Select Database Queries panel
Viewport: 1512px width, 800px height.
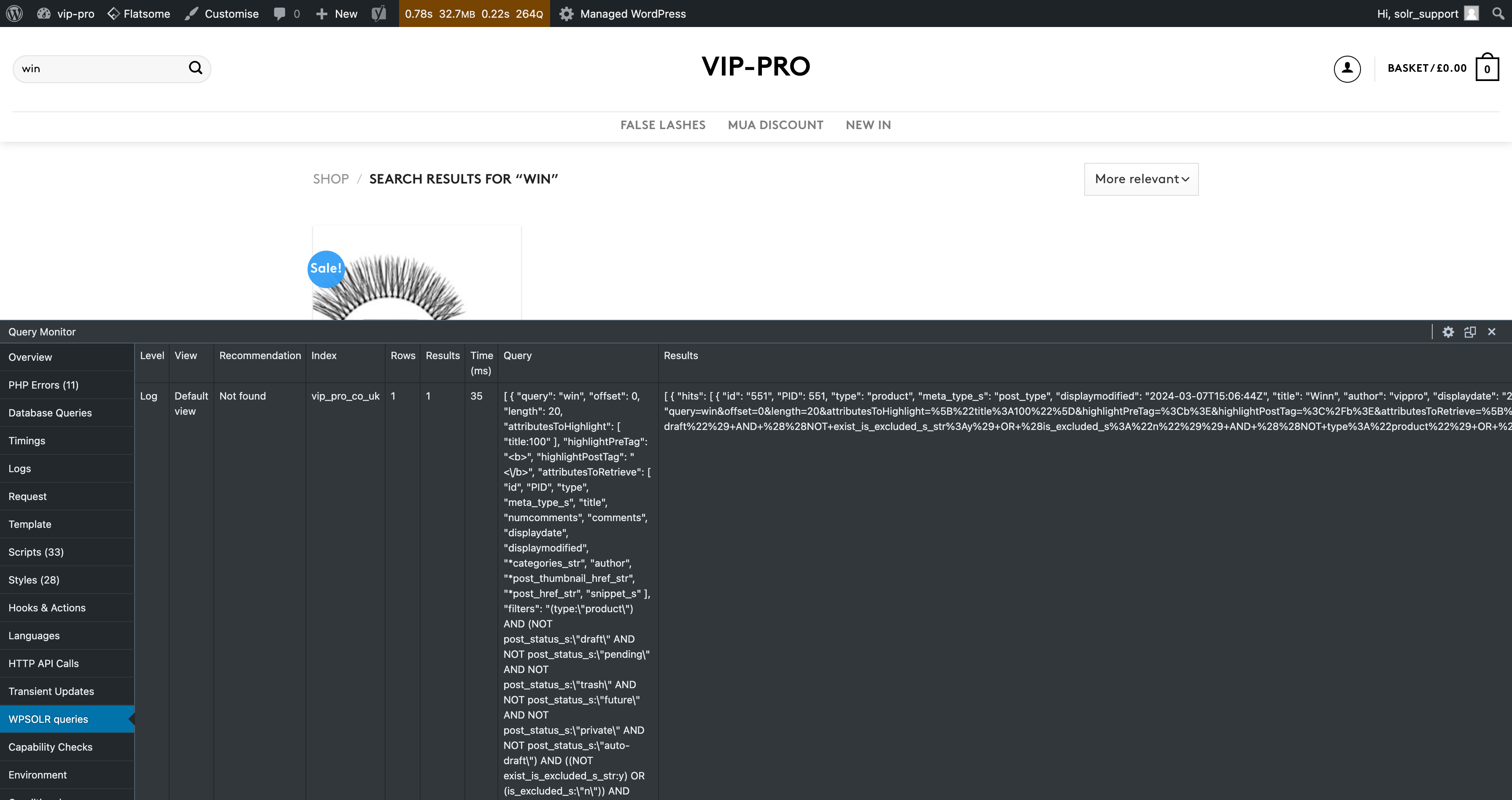pos(67,413)
